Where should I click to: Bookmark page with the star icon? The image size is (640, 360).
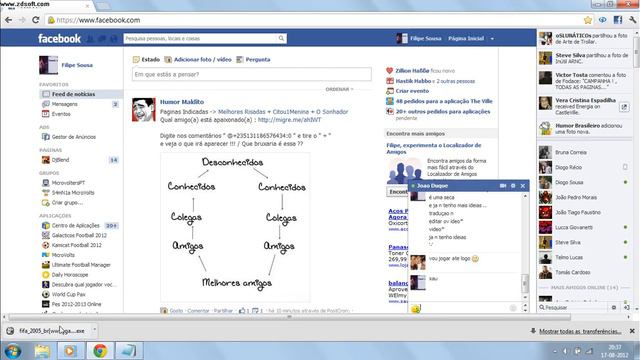pos(588,20)
